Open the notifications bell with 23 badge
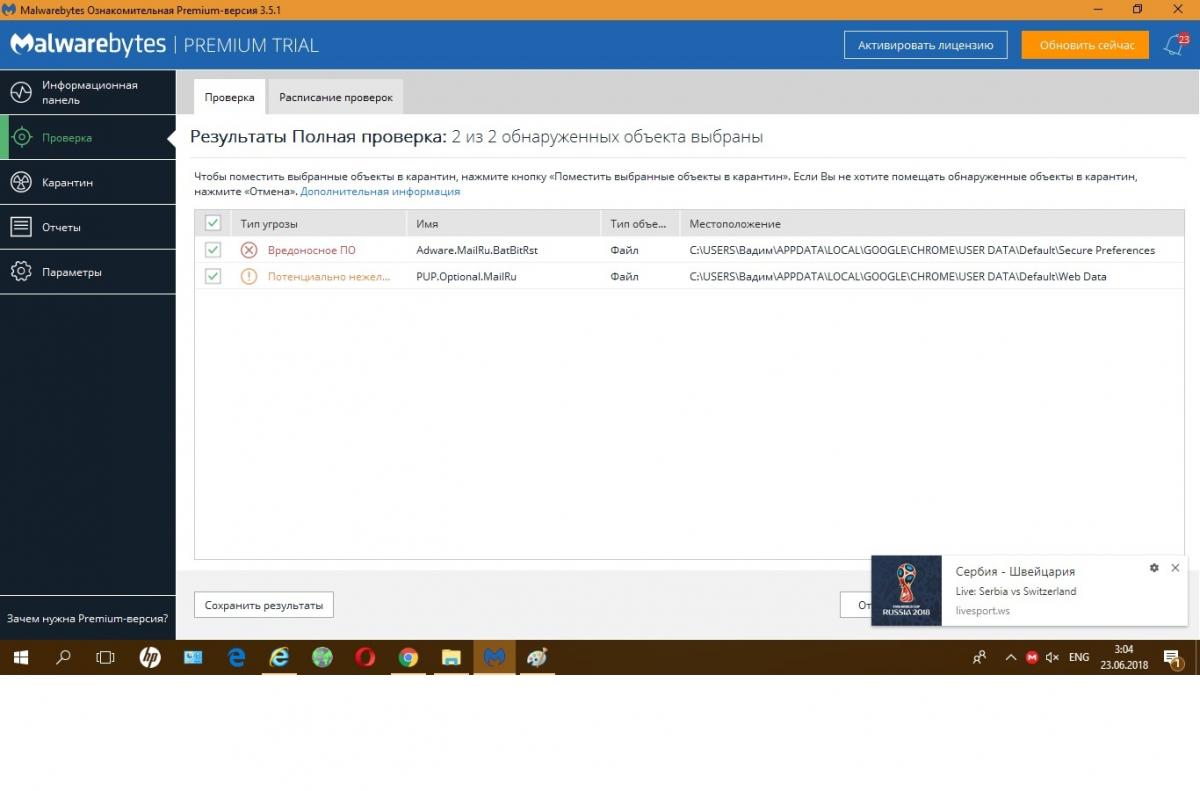The image size is (1200, 791). tap(1175, 45)
